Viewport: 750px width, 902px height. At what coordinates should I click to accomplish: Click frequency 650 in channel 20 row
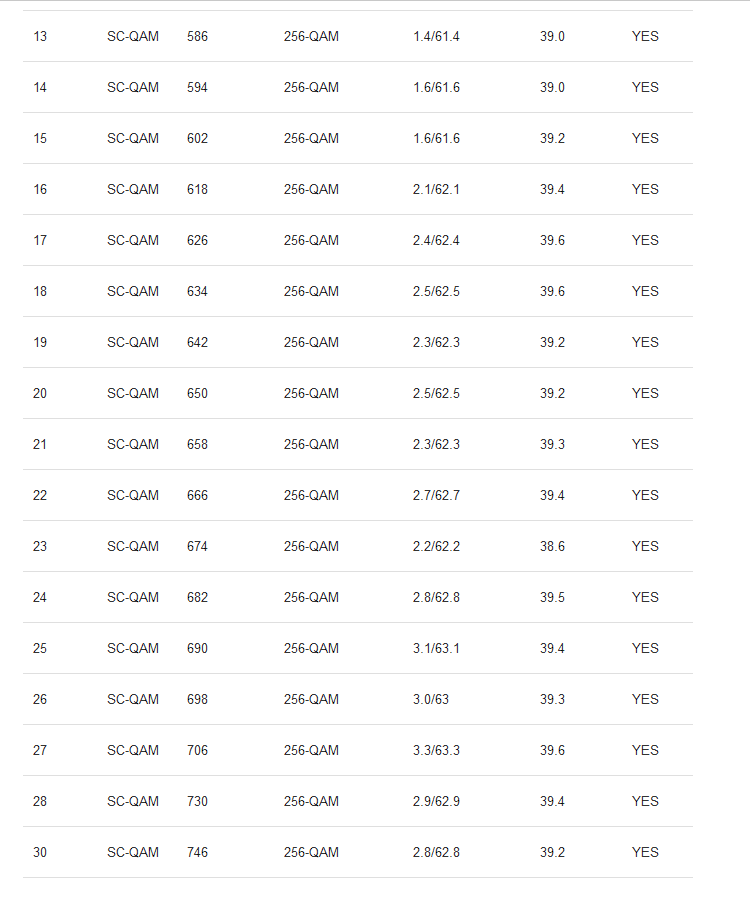coord(197,393)
